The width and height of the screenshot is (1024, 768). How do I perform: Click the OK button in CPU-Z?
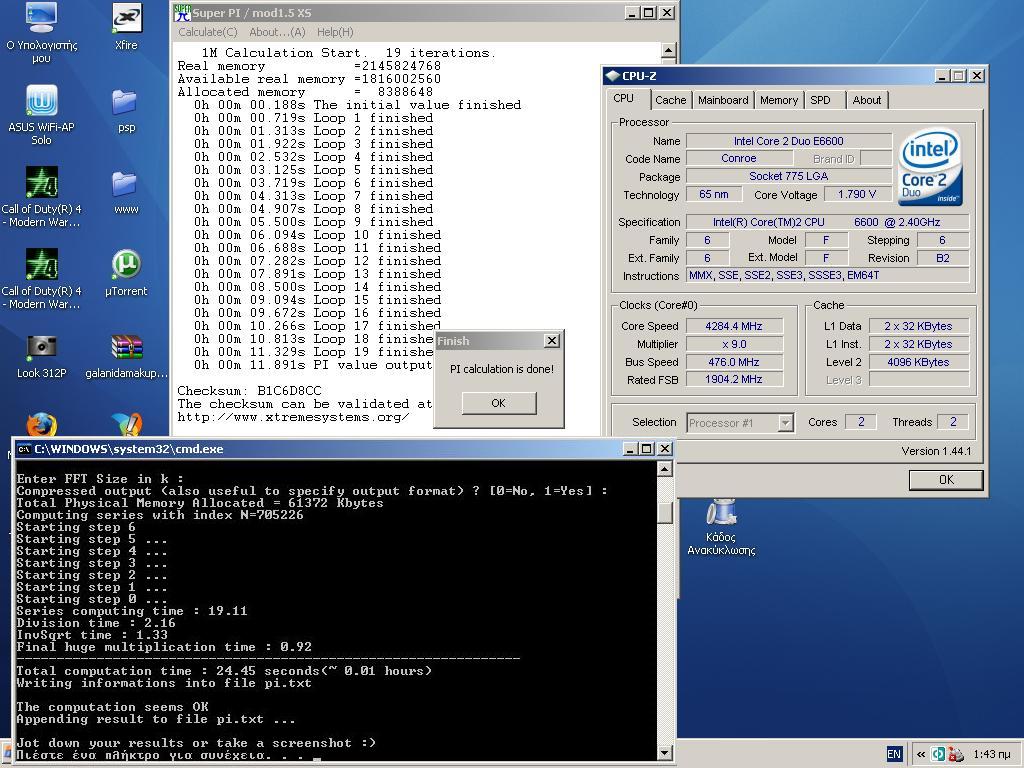coord(946,480)
